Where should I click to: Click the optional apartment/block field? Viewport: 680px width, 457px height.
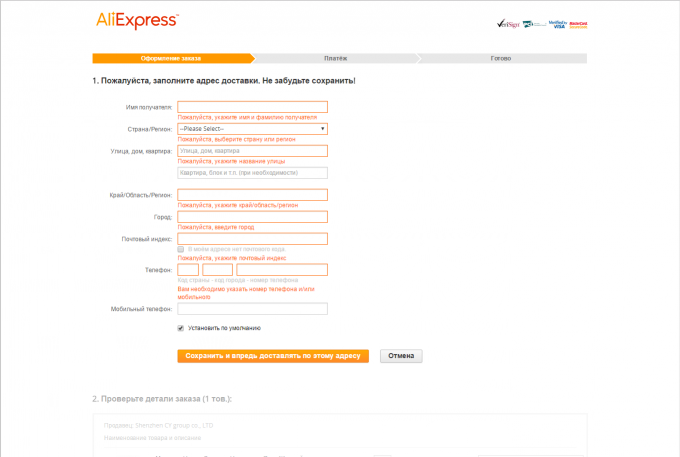pos(252,172)
